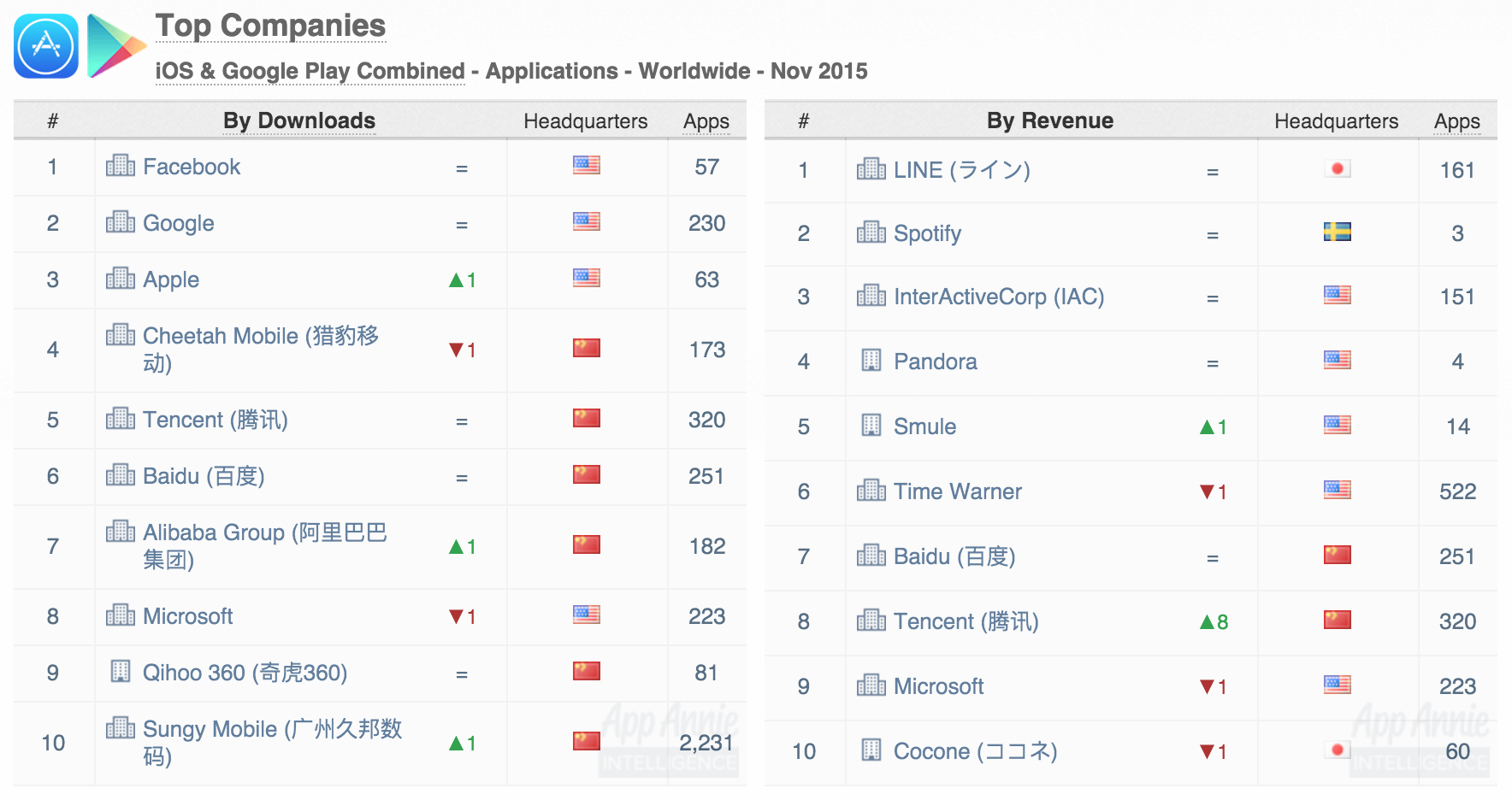
Task: Open the iOS & Google Play Combined link
Action: click(x=310, y=71)
